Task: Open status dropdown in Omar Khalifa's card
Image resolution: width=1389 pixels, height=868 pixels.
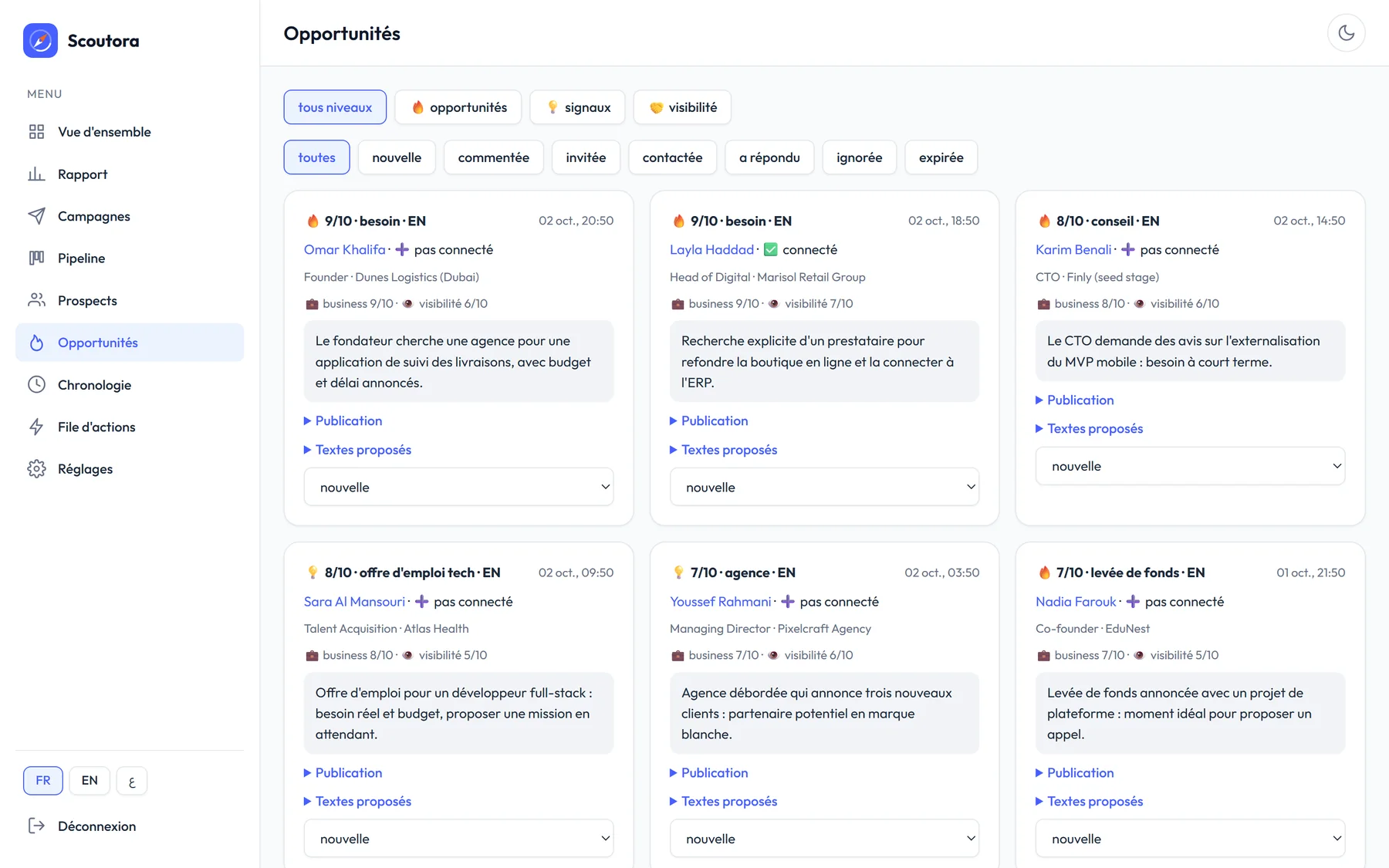Action: point(458,487)
